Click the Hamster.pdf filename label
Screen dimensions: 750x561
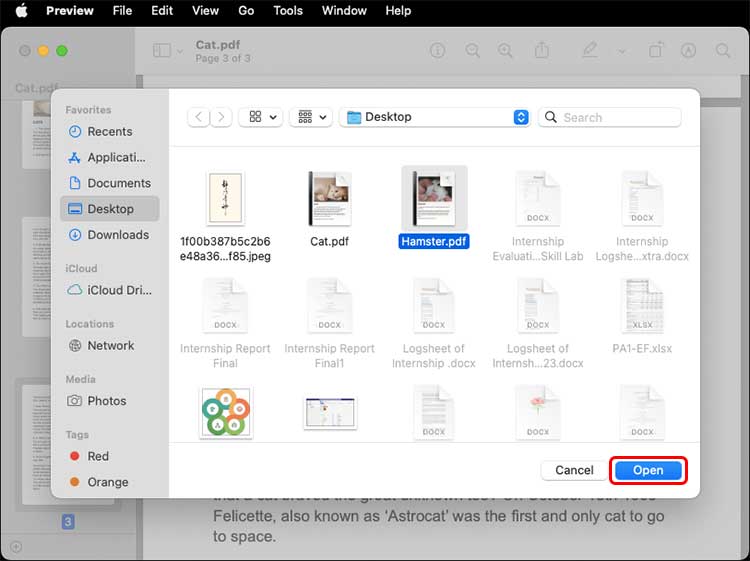tap(434, 242)
